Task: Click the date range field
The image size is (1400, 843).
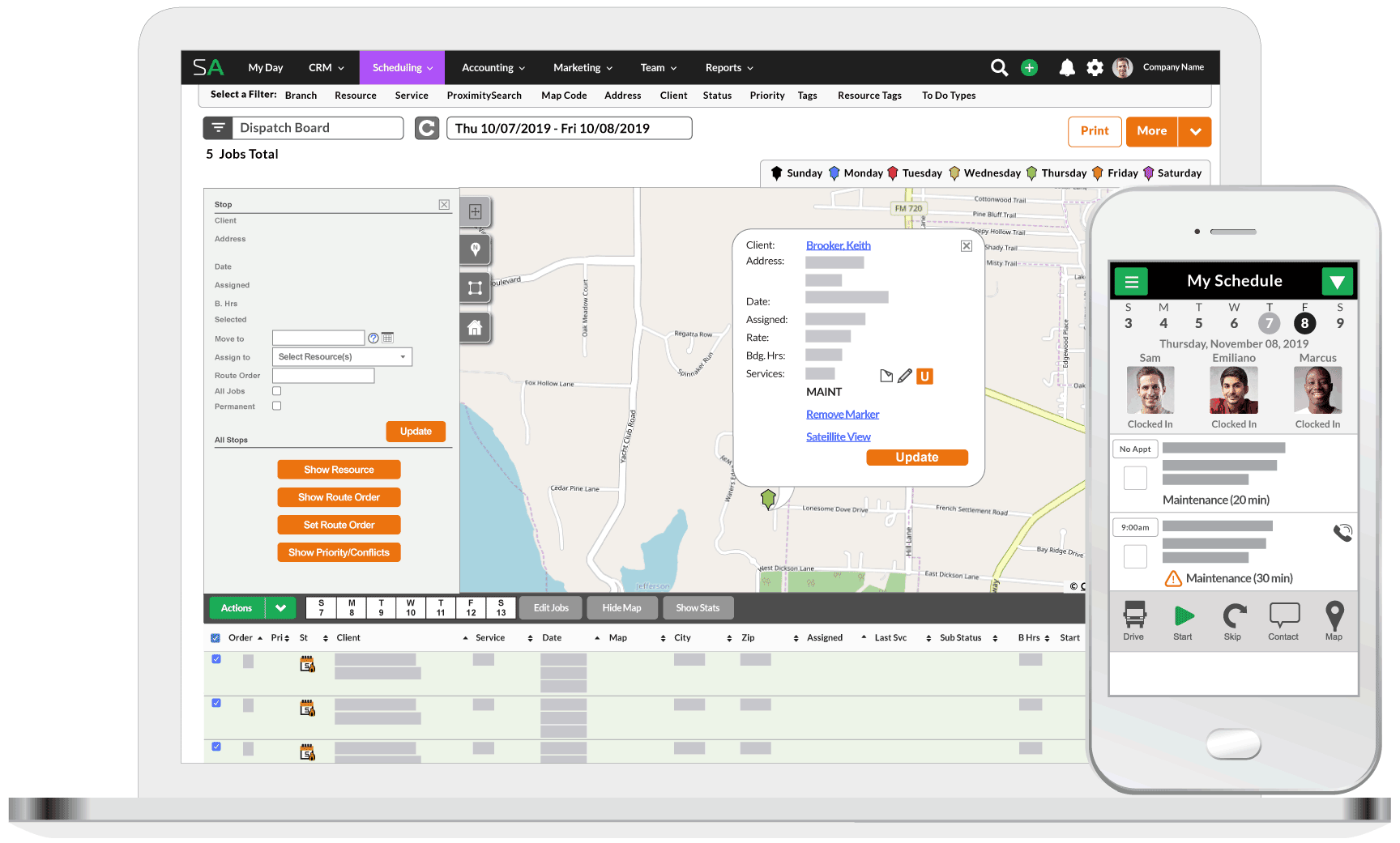Action: coord(570,128)
